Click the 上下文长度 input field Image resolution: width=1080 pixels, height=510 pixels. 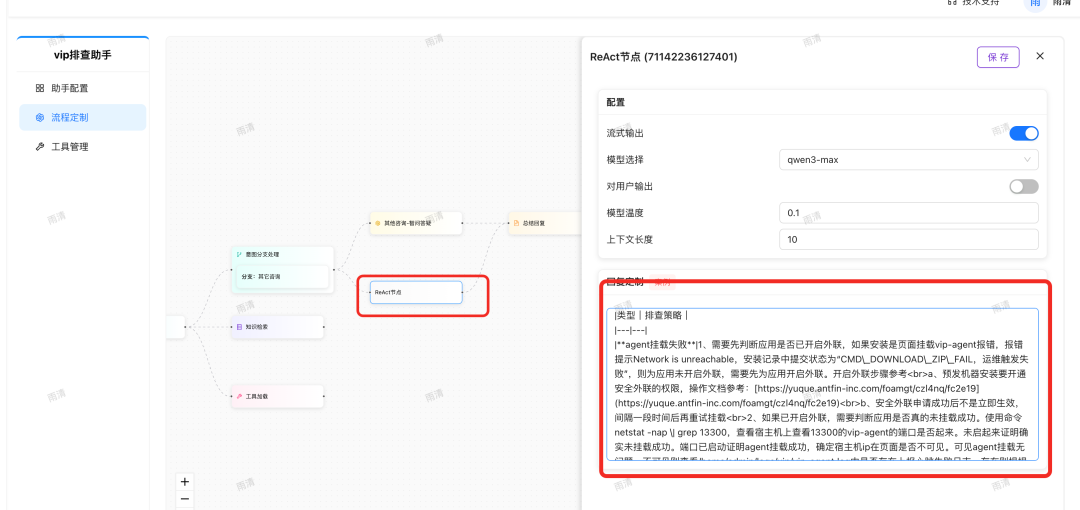coord(907,240)
